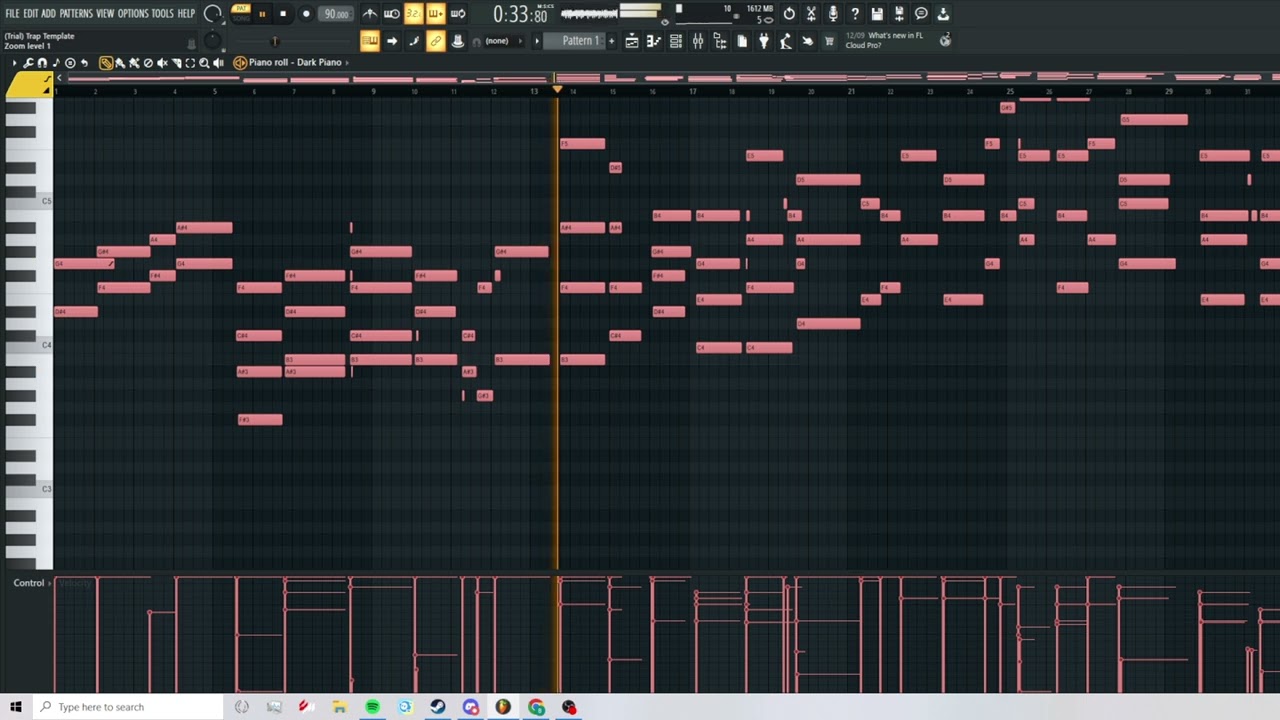The width and height of the screenshot is (1280, 720).
Task: Click the add new pattern plus button
Action: [612, 41]
